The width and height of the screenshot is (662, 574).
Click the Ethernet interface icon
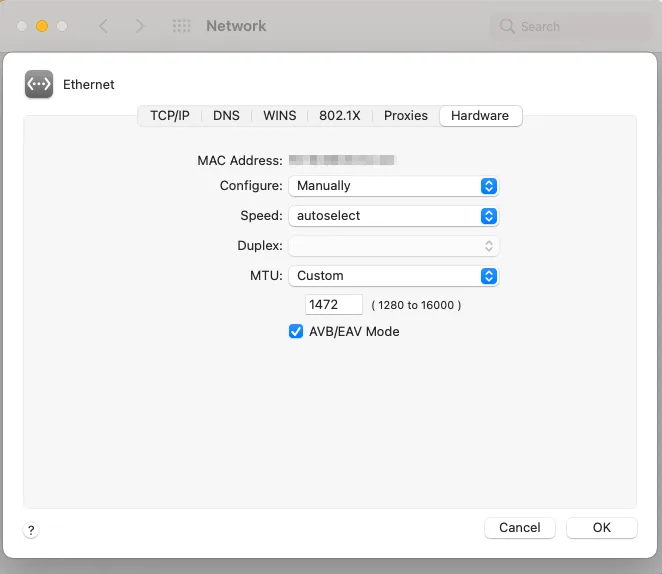(39, 85)
